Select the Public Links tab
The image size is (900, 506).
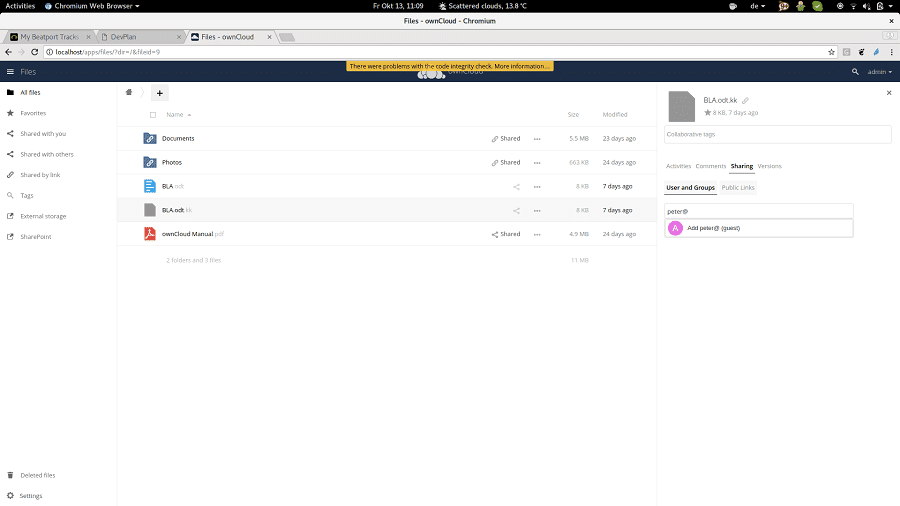coord(738,188)
